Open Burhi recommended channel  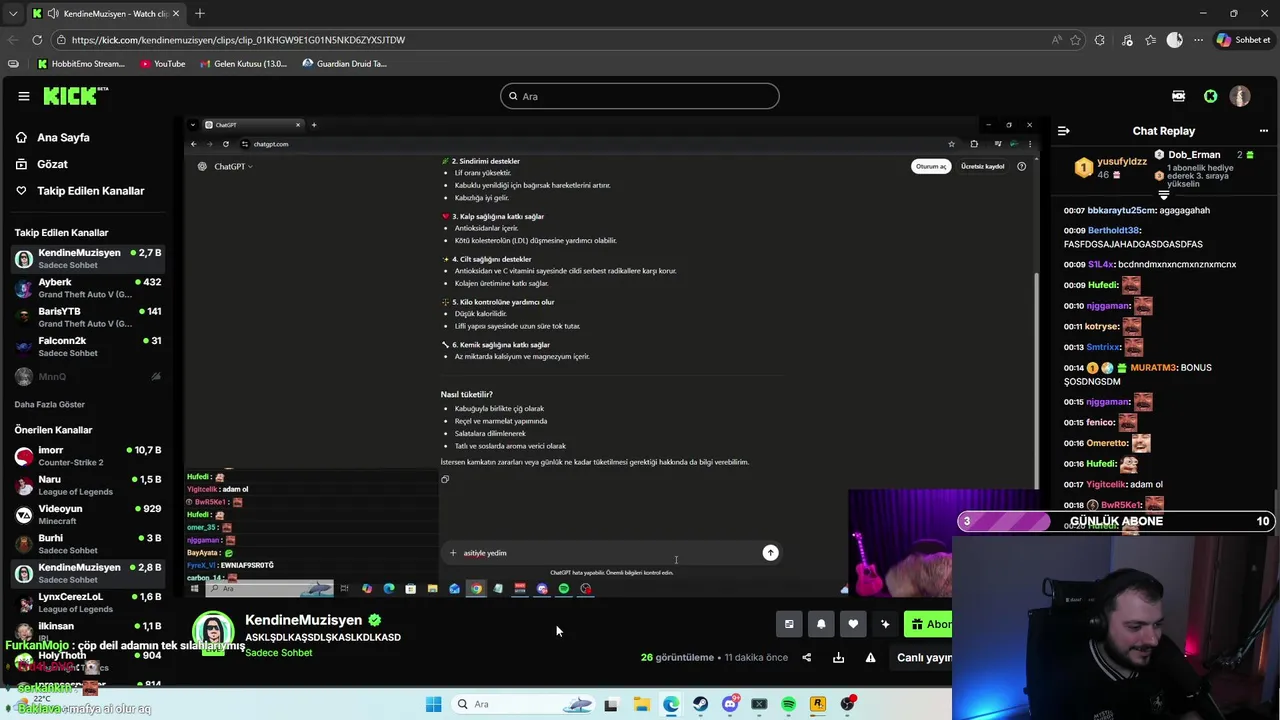tap(88, 544)
